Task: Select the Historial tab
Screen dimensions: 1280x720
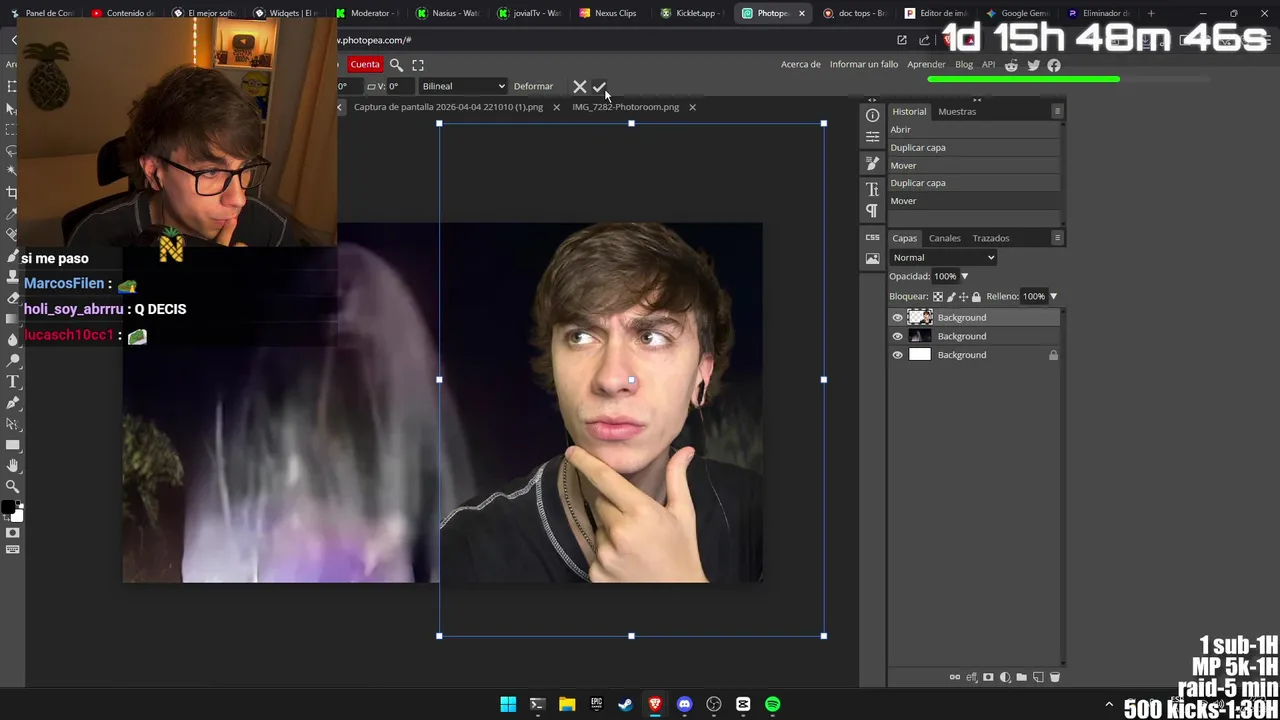Action: 909,112
